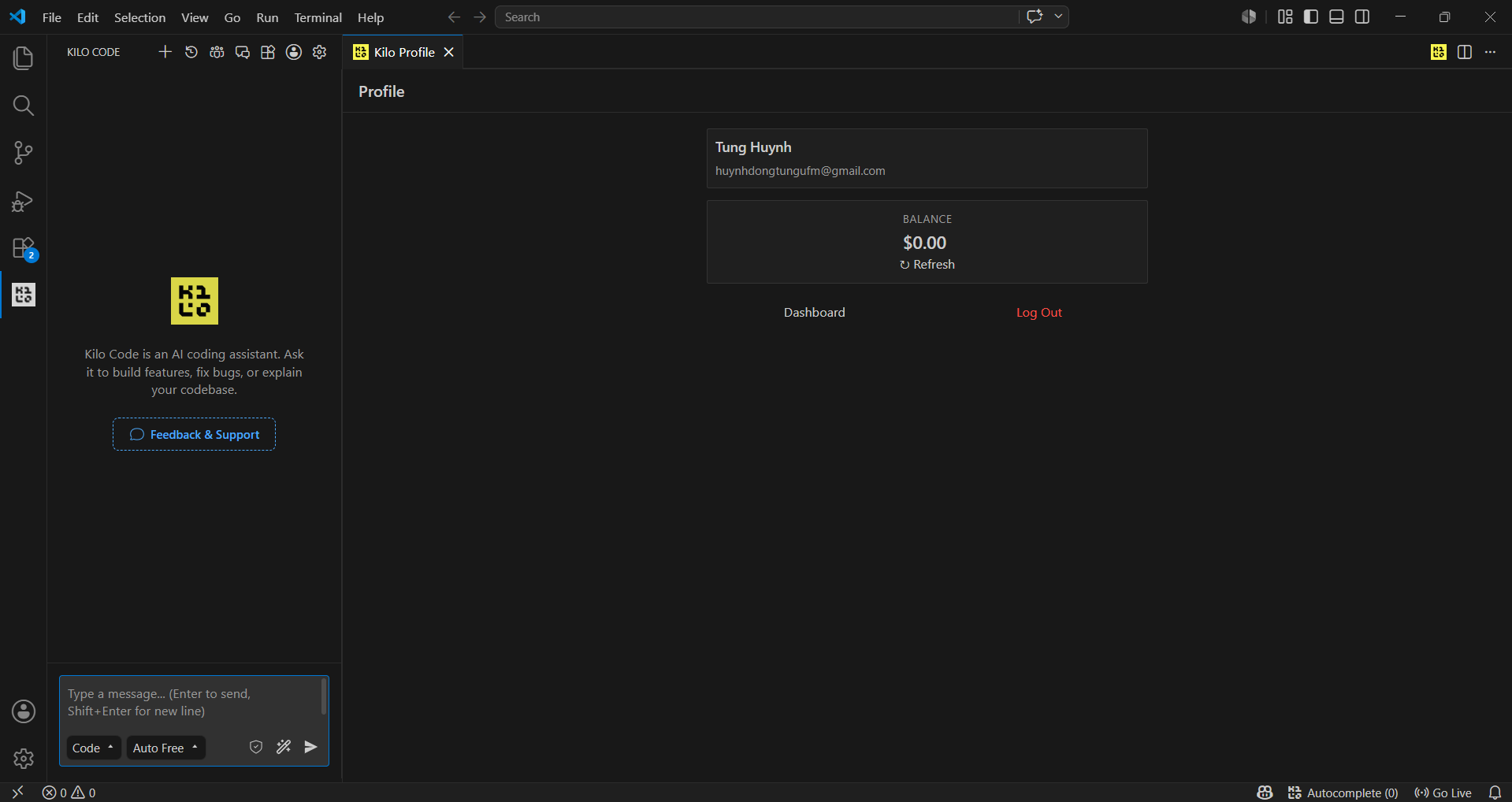
Task: Toggle the primary side bar visibility
Action: [x=1311, y=17]
